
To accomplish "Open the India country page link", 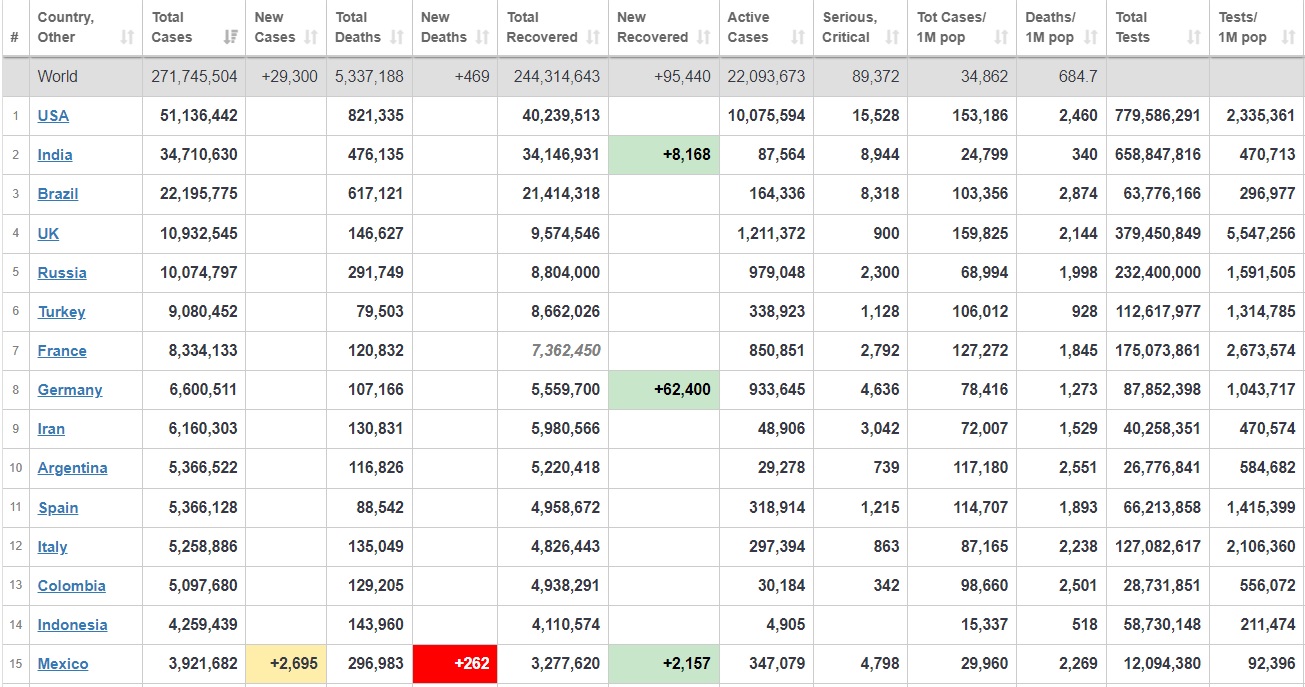I will (55, 155).
